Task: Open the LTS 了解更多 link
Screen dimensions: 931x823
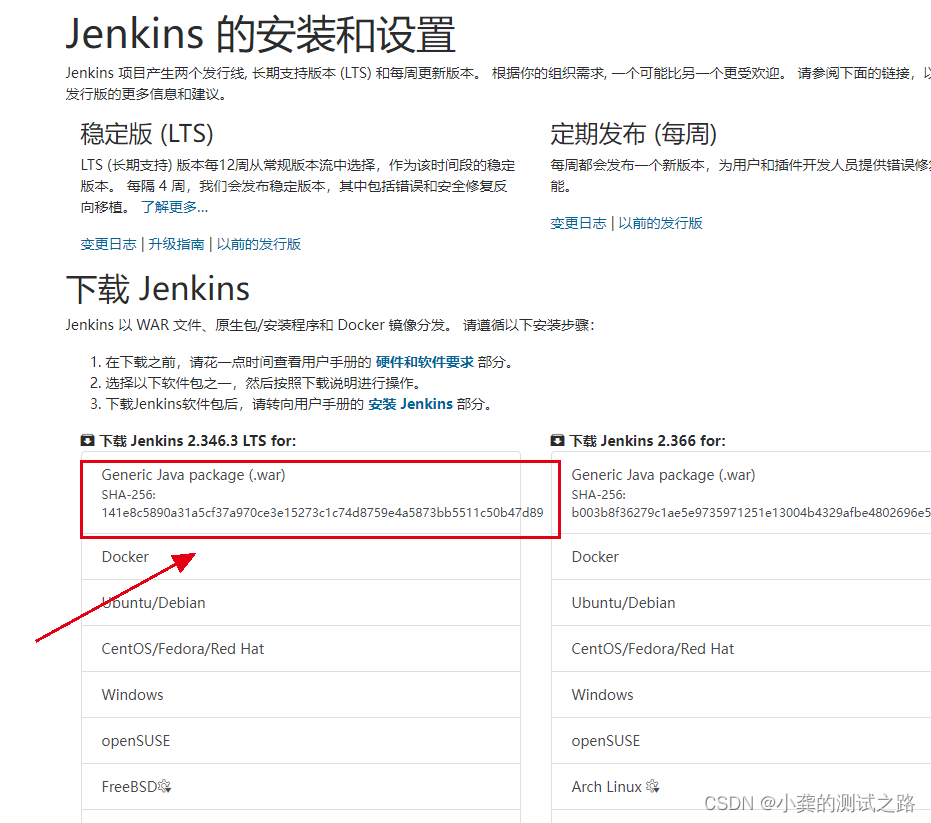Action: click(174, 207)
